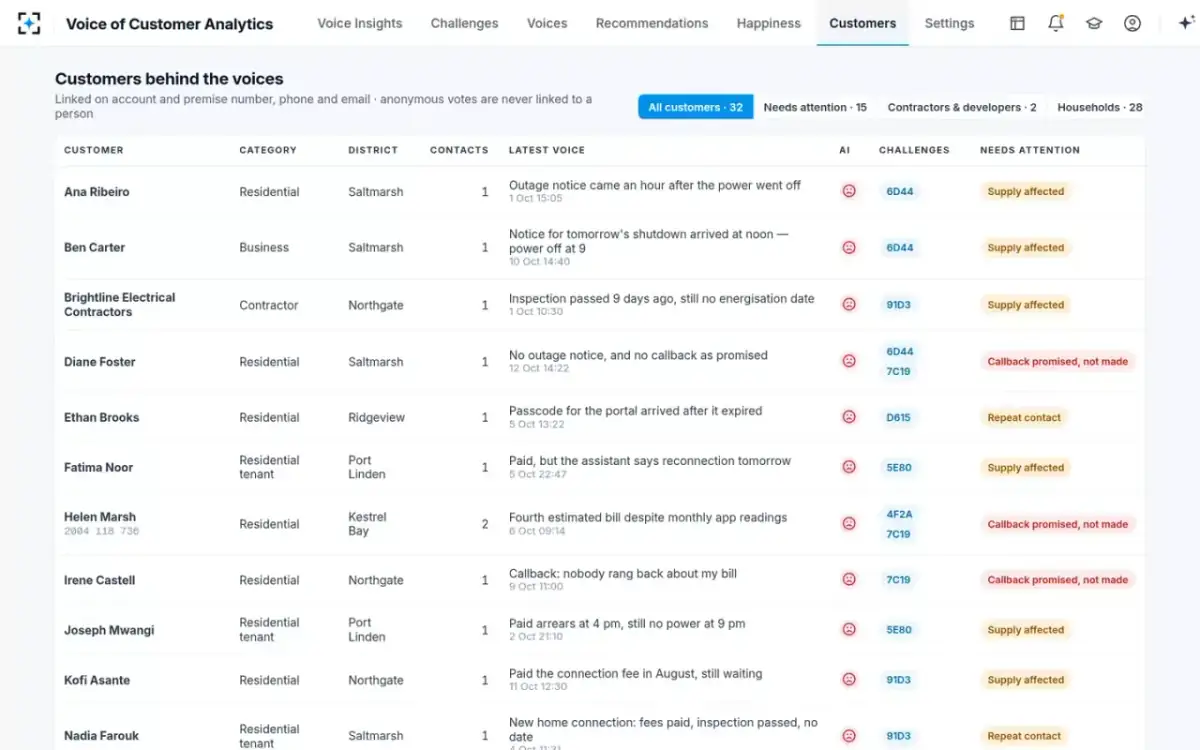Open customer Fatima Noor

click(98, 468)
